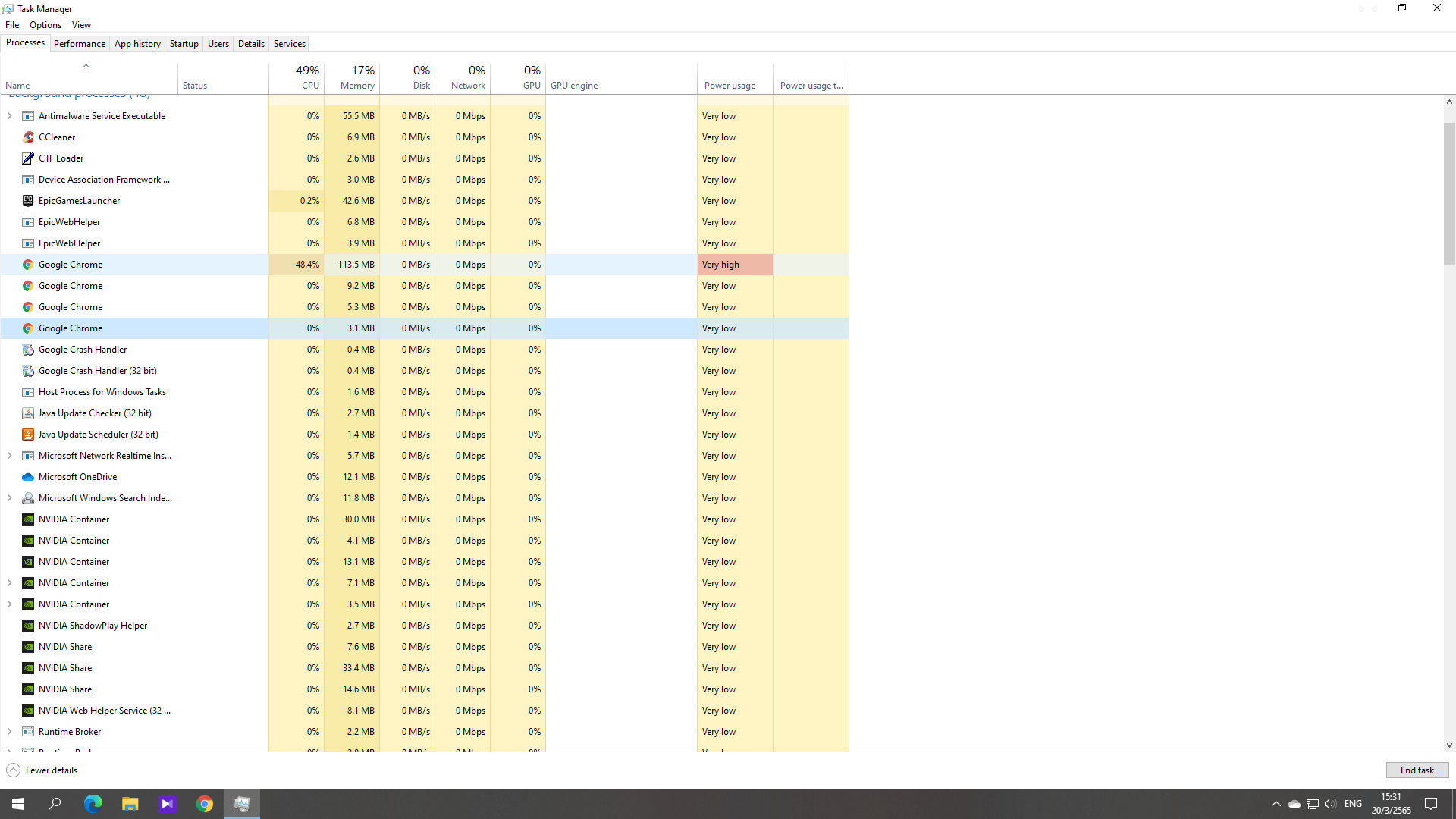The image size is (1456, 819).
Task: Expand Microsoft Network Realtime Inspection process
Action: [x=9, y=456]
